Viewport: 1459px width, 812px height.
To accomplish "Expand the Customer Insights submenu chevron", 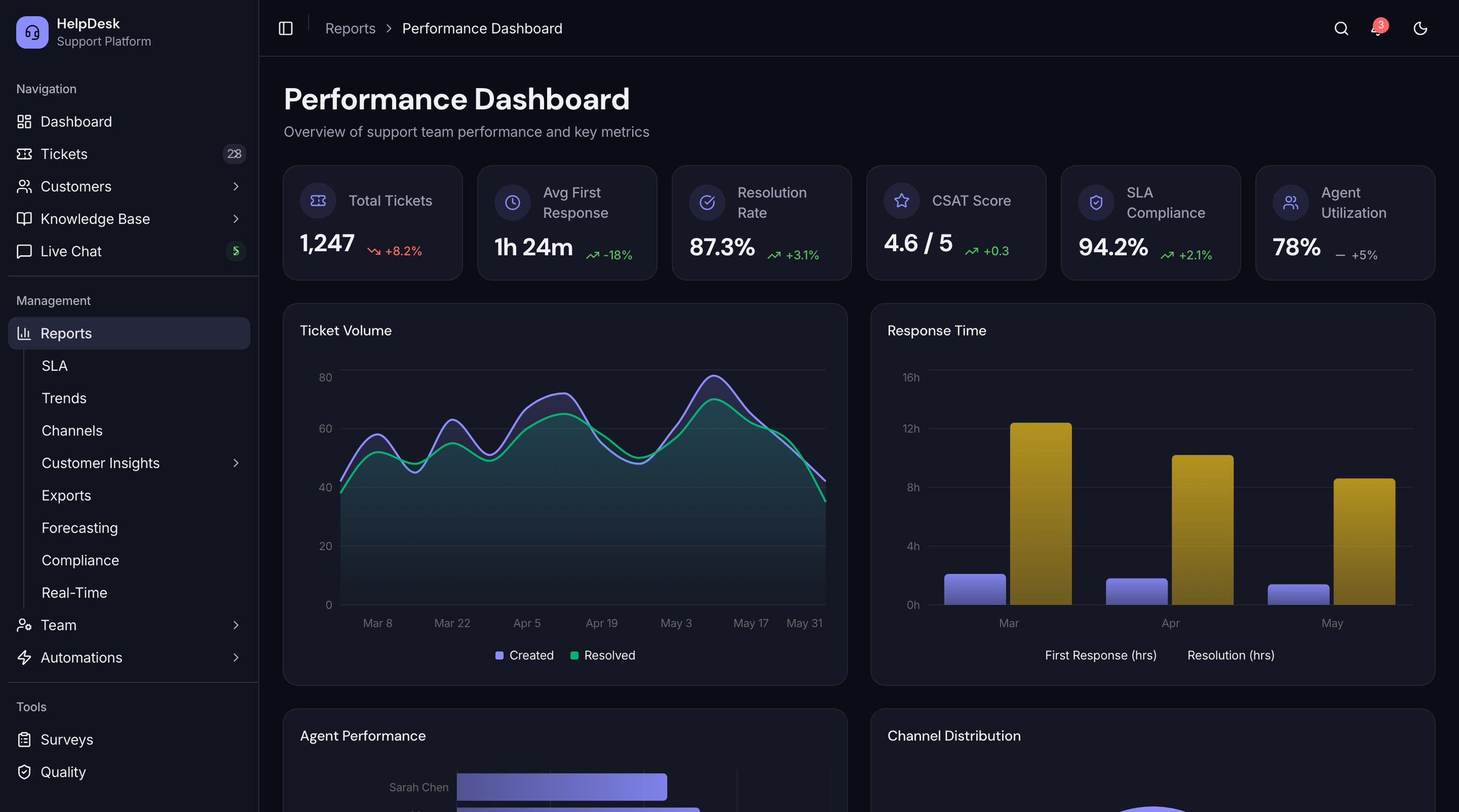I will [236, 463].
